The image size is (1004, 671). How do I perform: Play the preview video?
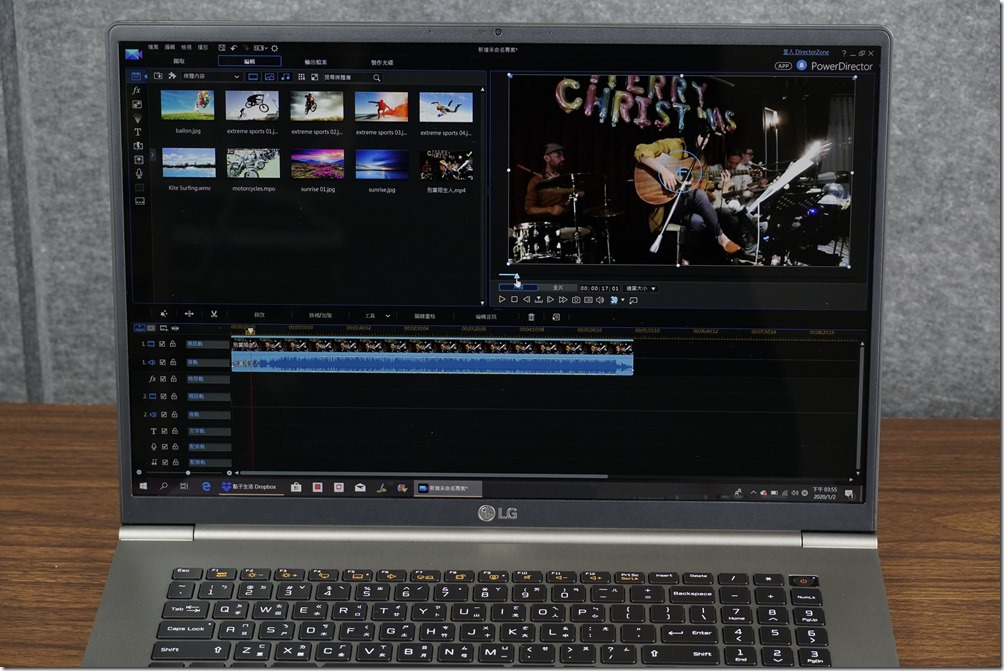[502, 299]
